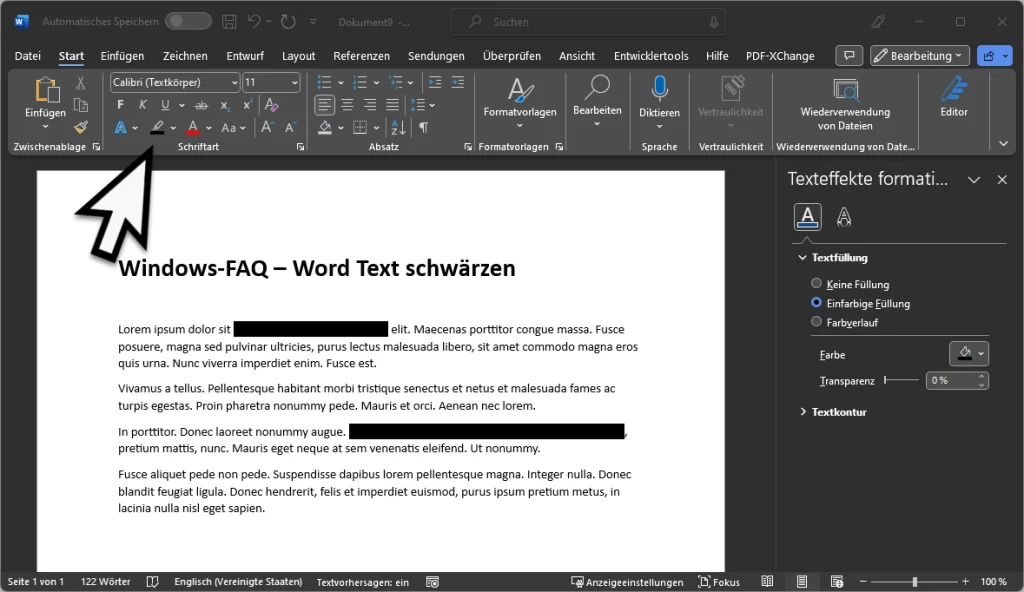Switch to Layout tab

(x=298, y=56)
